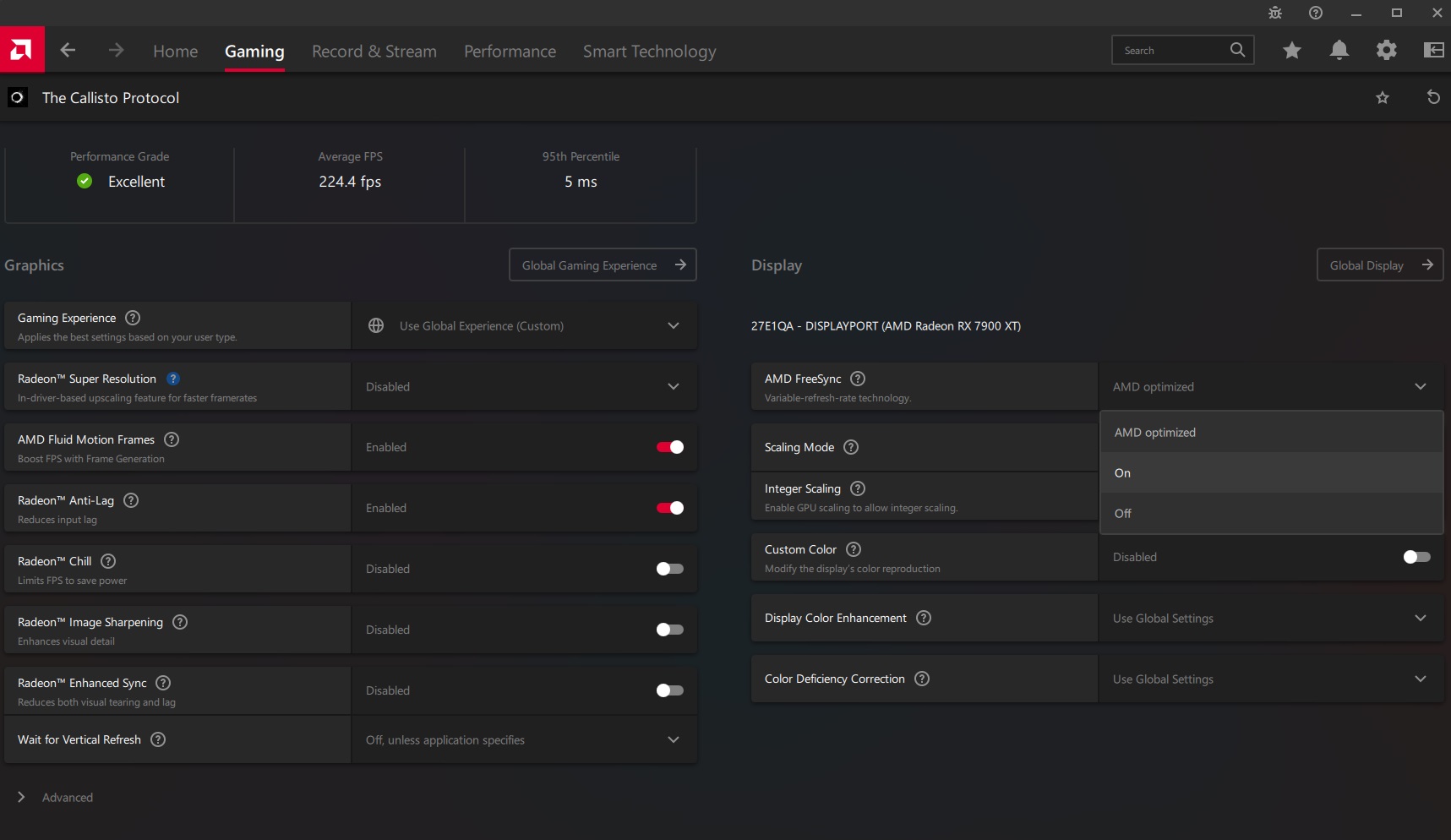The width and height of the screenshot is (1451, 840).
Task: Select AMD optimized FreeSync option
Action: tap(1272, 433)
